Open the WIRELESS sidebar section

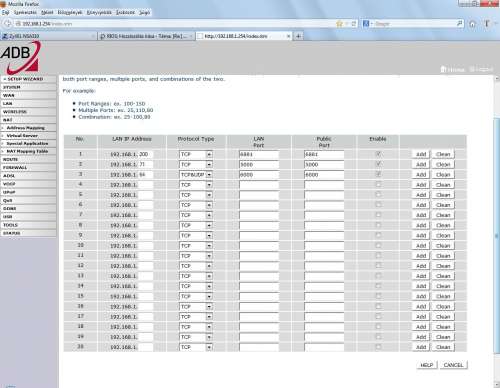28,112
